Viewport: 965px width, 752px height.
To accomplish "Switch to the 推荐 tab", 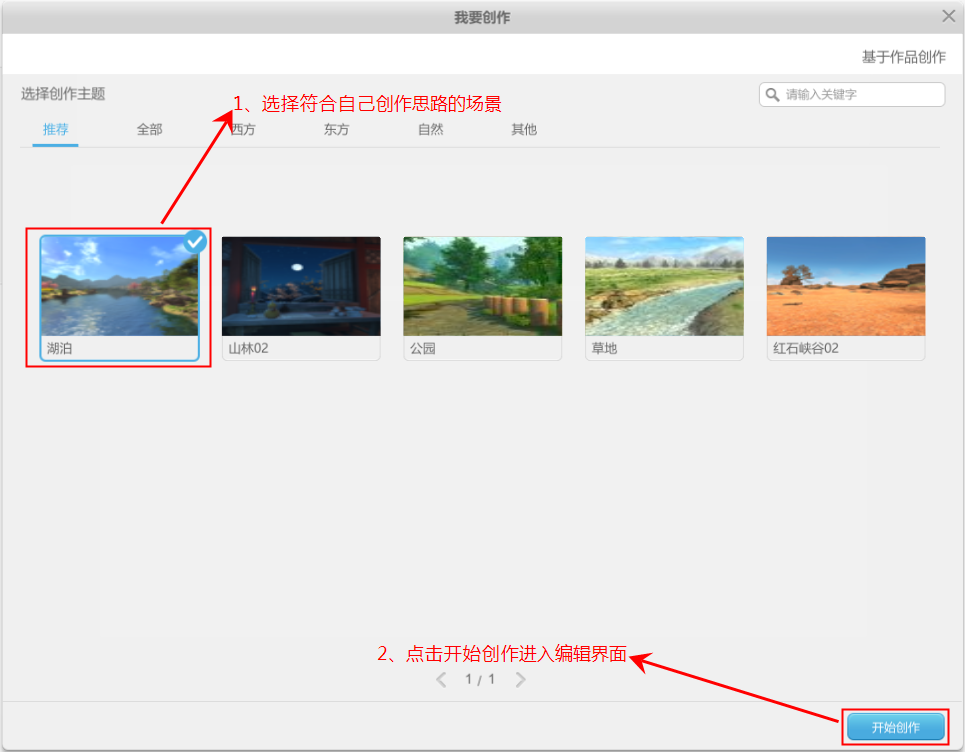I will click(x=55, y=129).
